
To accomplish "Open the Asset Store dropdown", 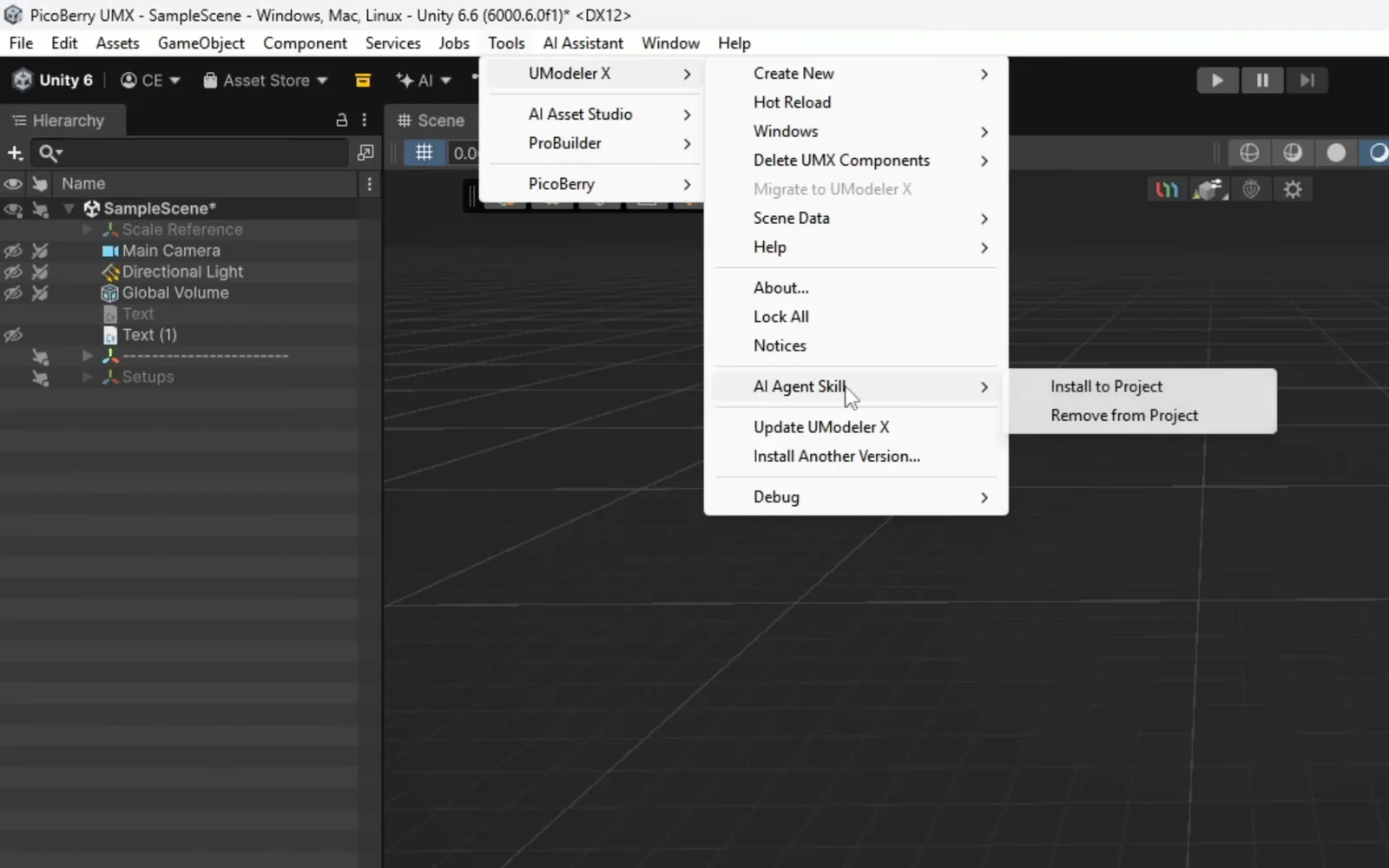I will [266, 81].
